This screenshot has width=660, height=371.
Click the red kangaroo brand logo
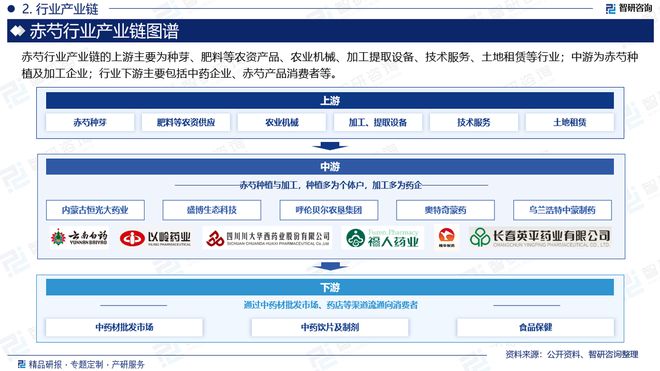(447, 238)
